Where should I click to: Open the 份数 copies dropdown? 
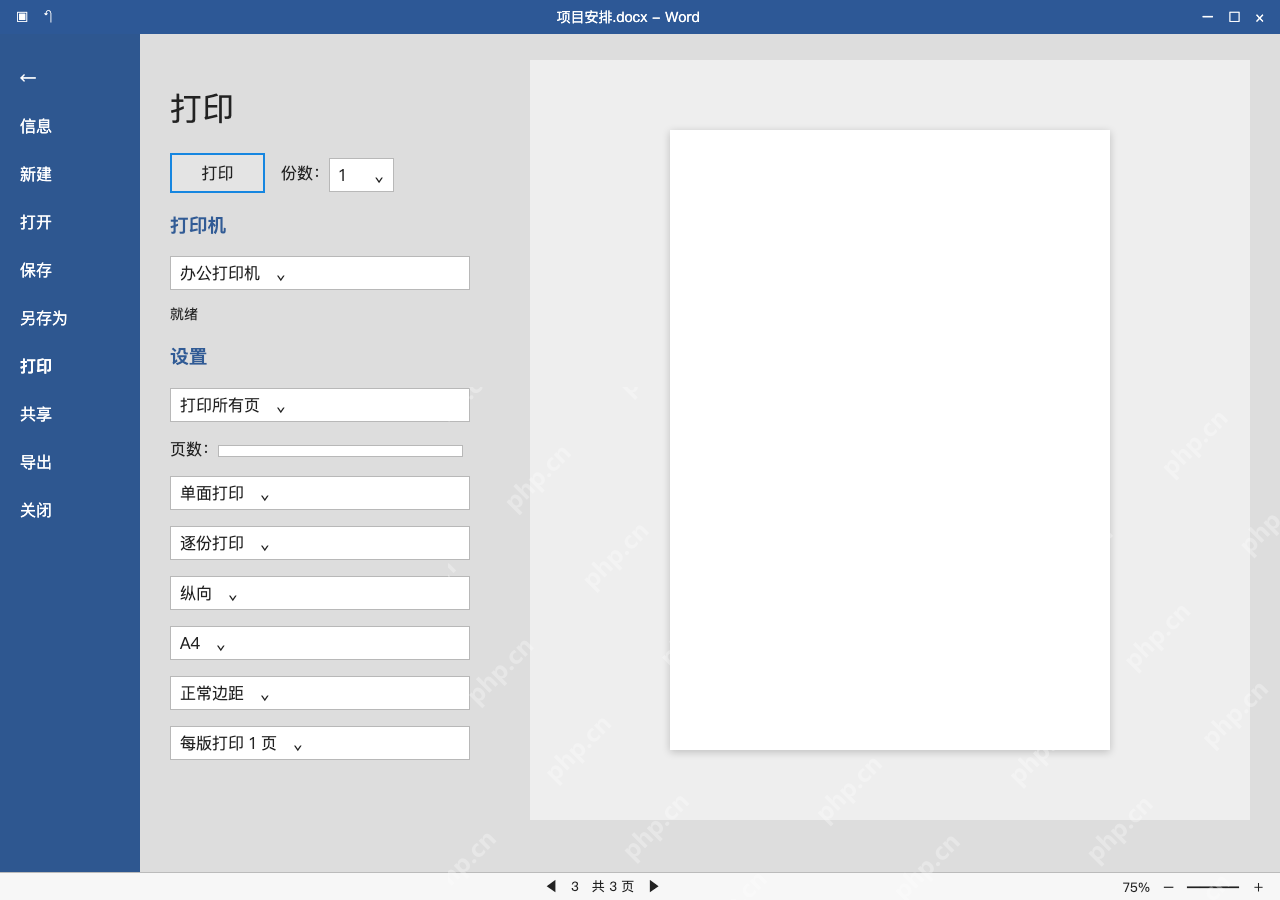[361, 175]
